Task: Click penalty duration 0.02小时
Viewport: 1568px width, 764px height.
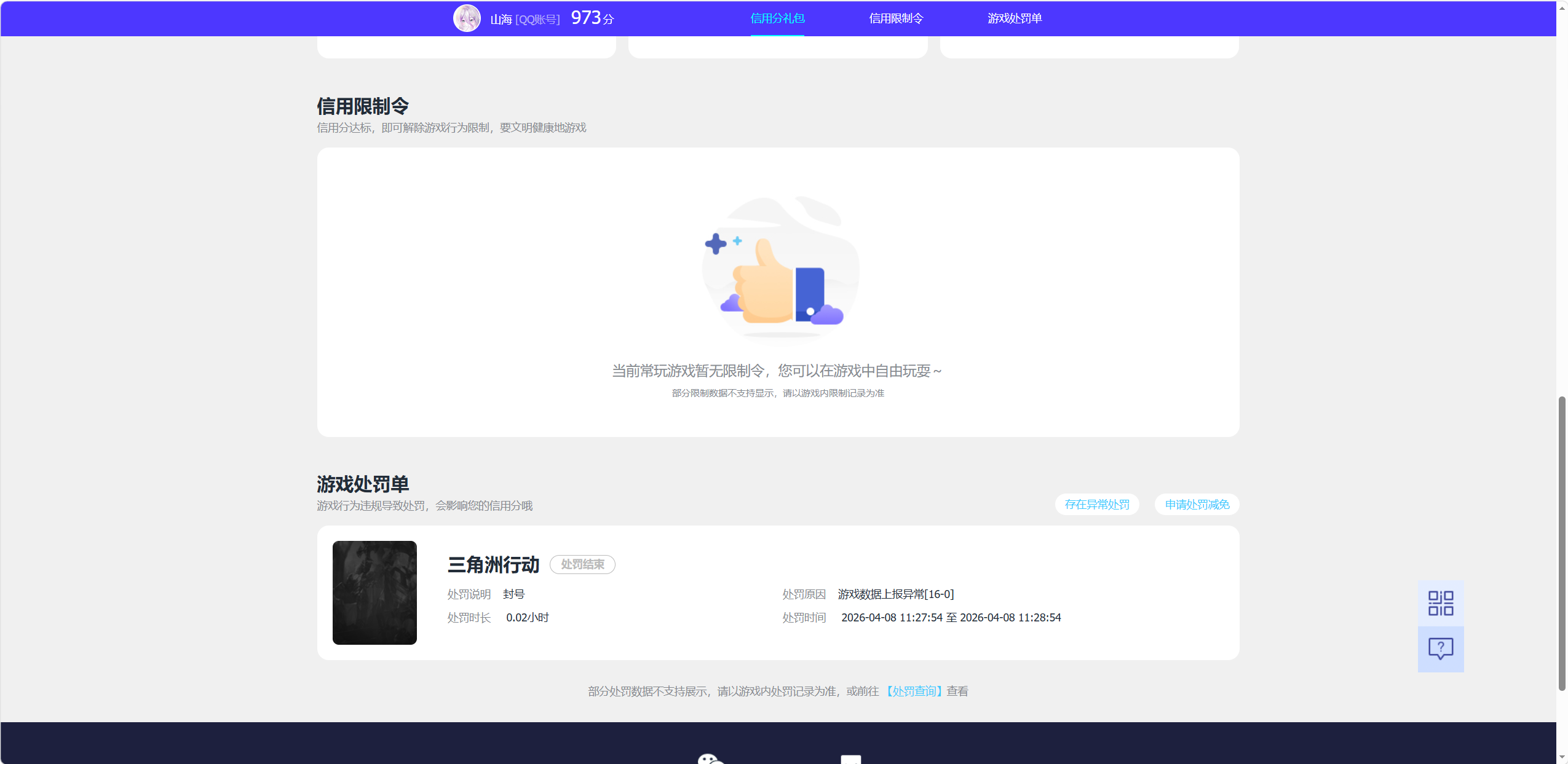Action: click(x=528, y=618)
